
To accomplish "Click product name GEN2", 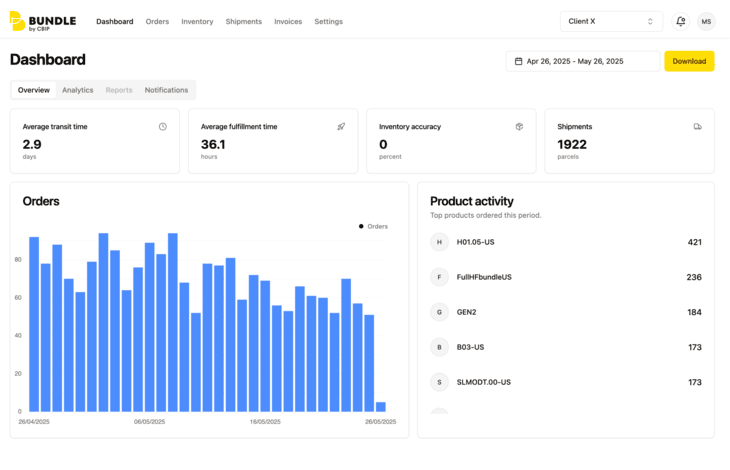I will click(x=466, y=312).
